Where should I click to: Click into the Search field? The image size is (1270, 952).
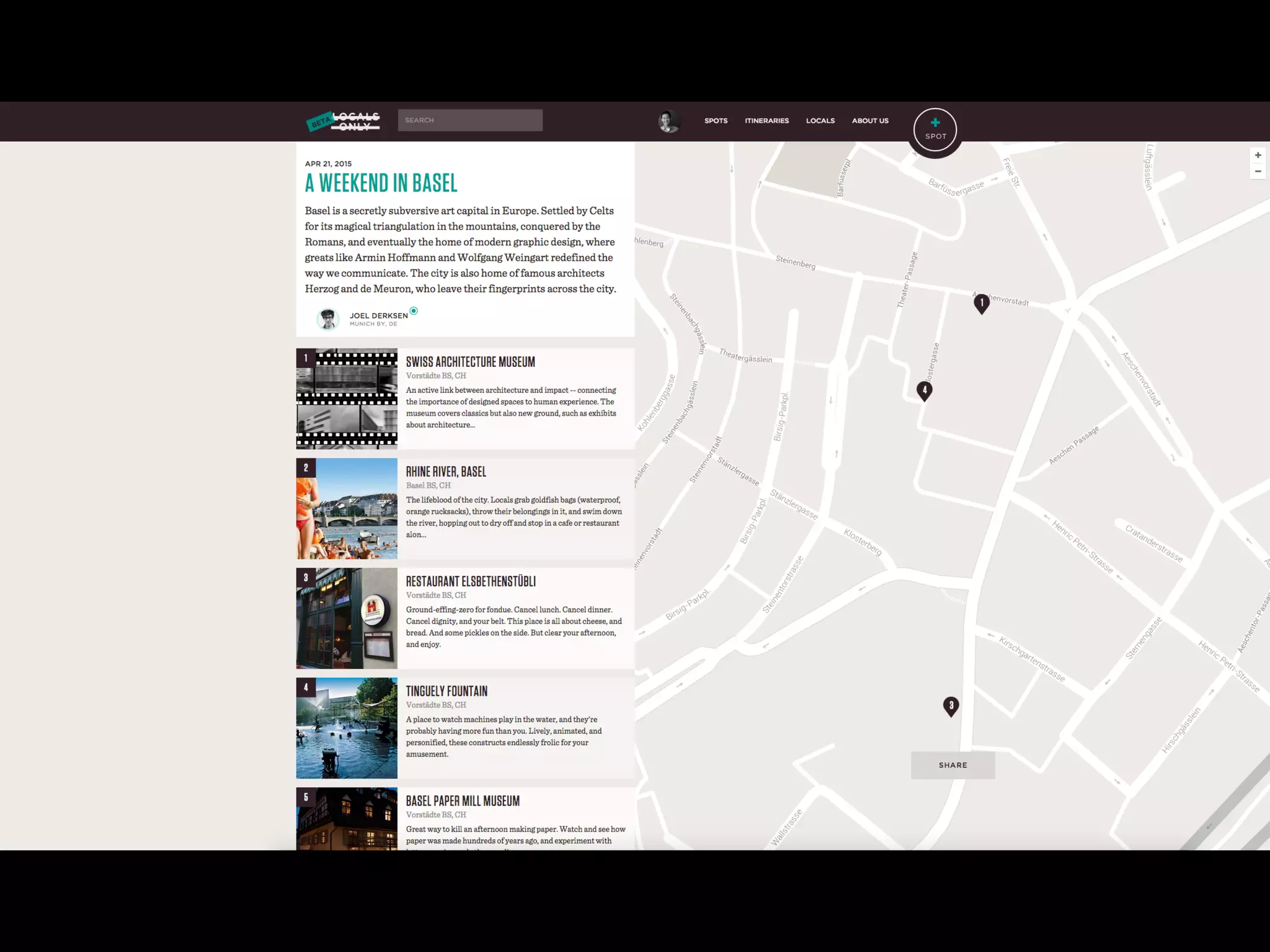[470, 120]
